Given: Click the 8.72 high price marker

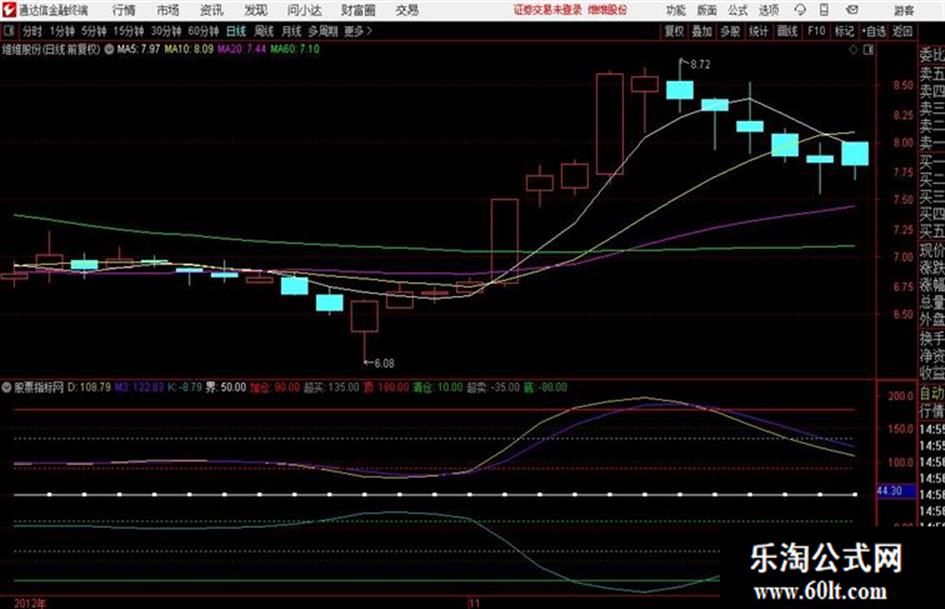Looking at the screenshot, I should (x=700, y=65).
